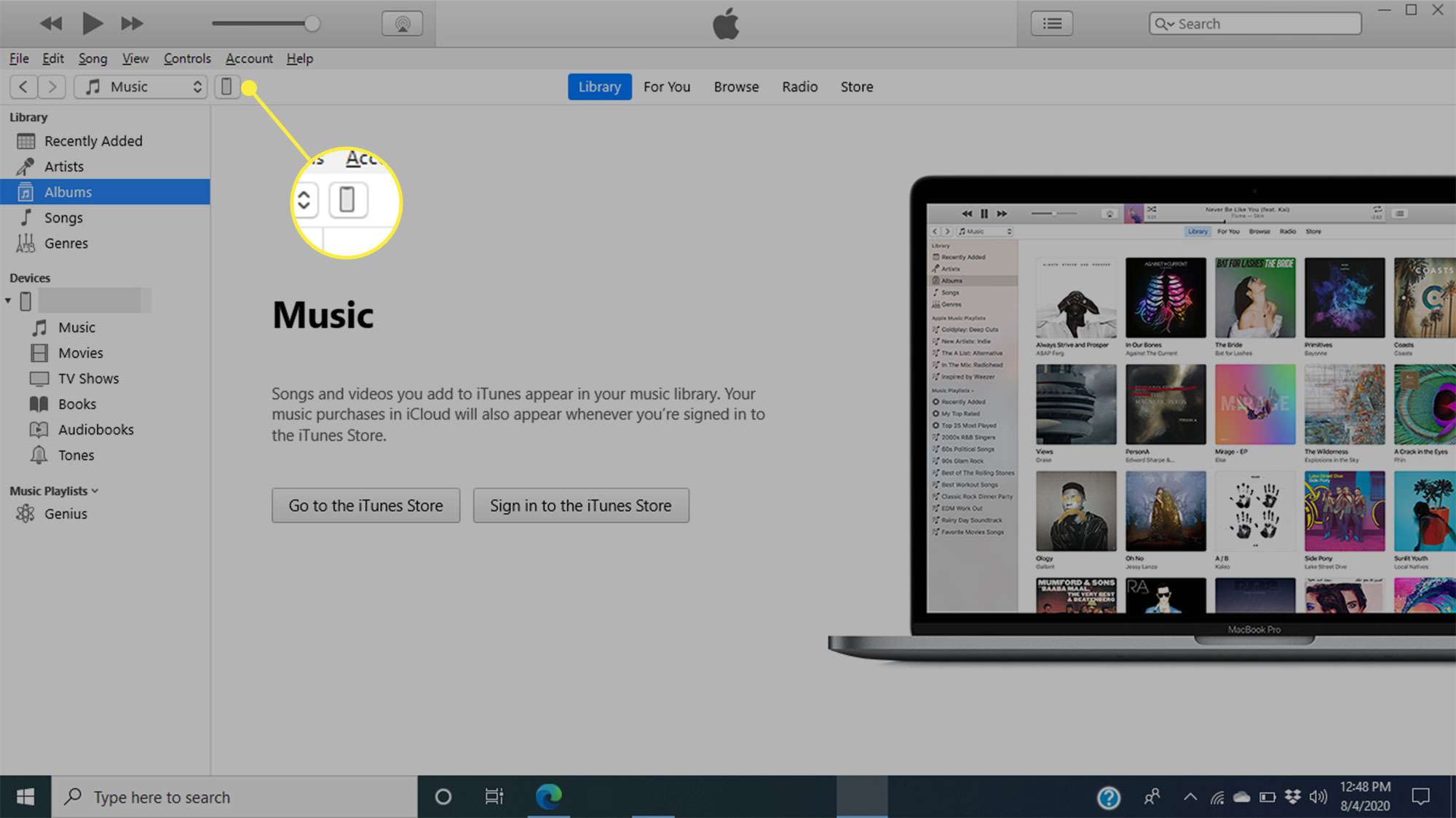Viewport: 1456px width, 818px height.
Task: Select the Browse tab at top
Action: click(x=736, y=86)
